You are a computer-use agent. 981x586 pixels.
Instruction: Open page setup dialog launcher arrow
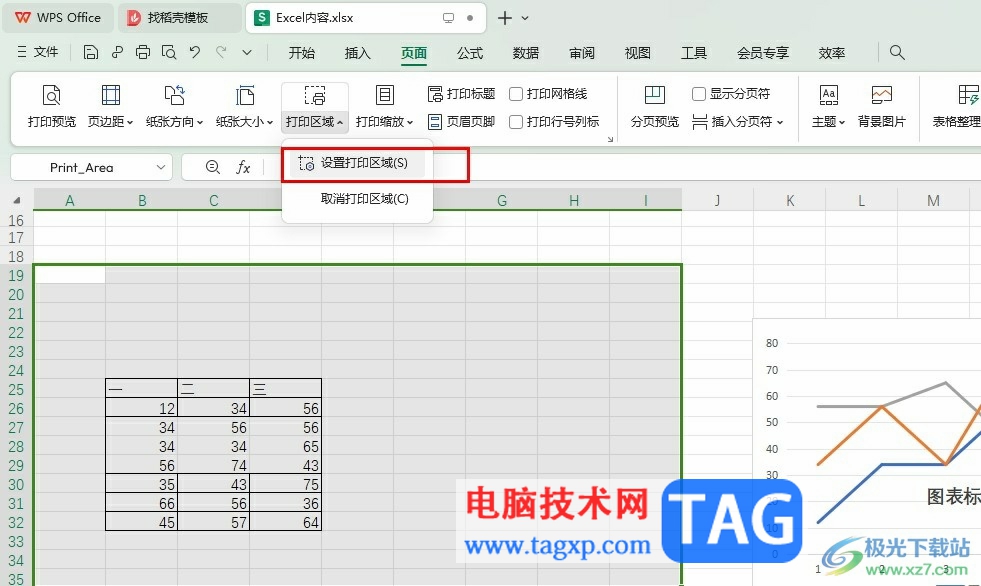(x=610, y=139)
